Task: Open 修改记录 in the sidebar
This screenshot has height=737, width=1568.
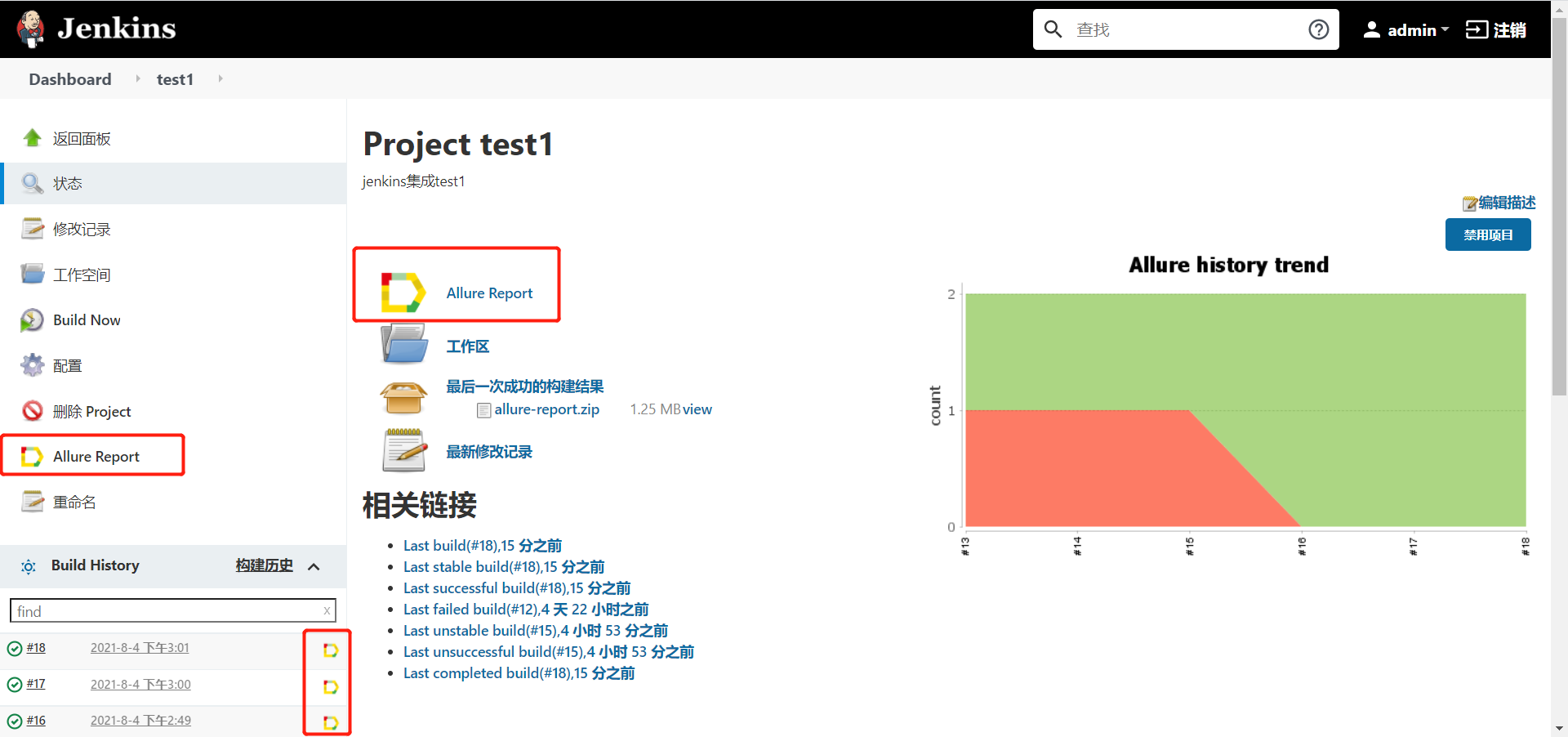Action: 82,230
